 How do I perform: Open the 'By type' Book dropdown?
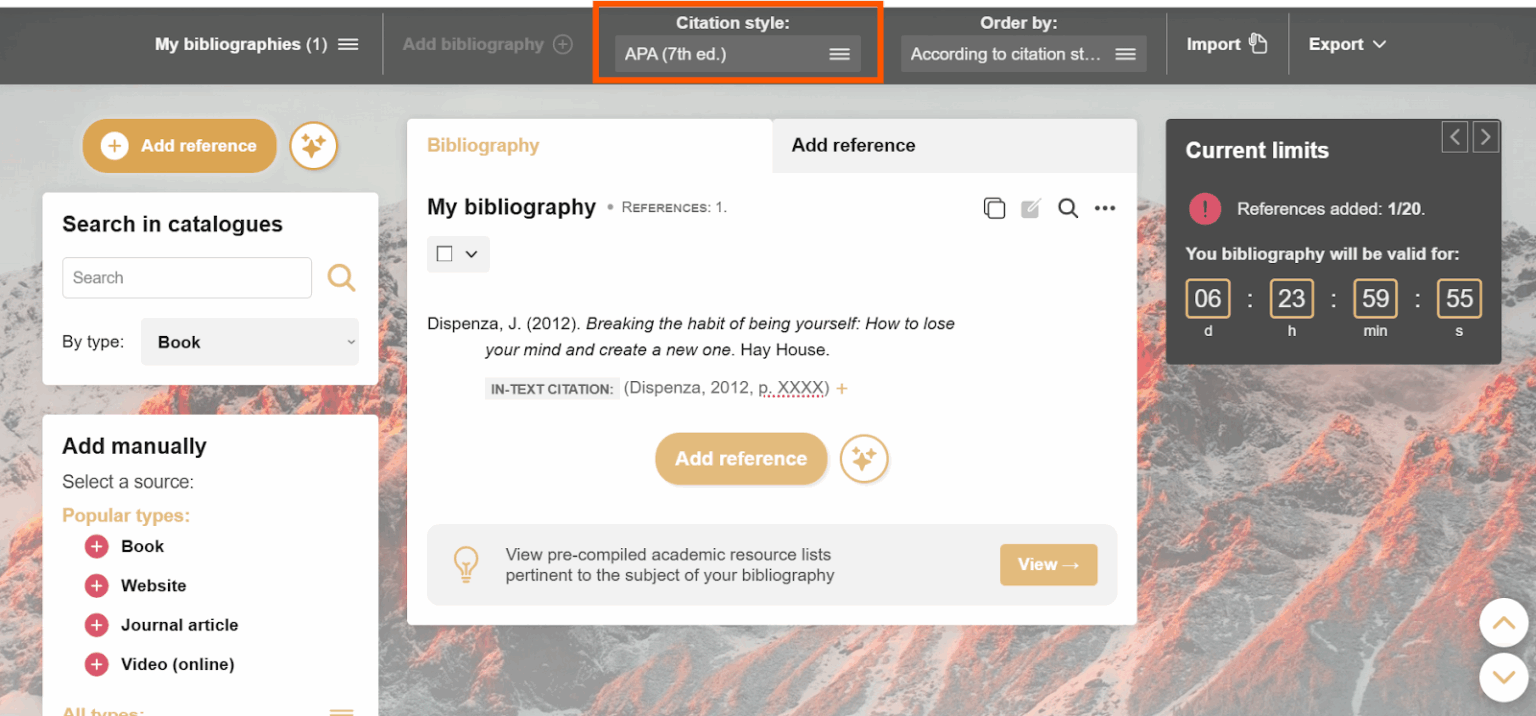[249, 341]
